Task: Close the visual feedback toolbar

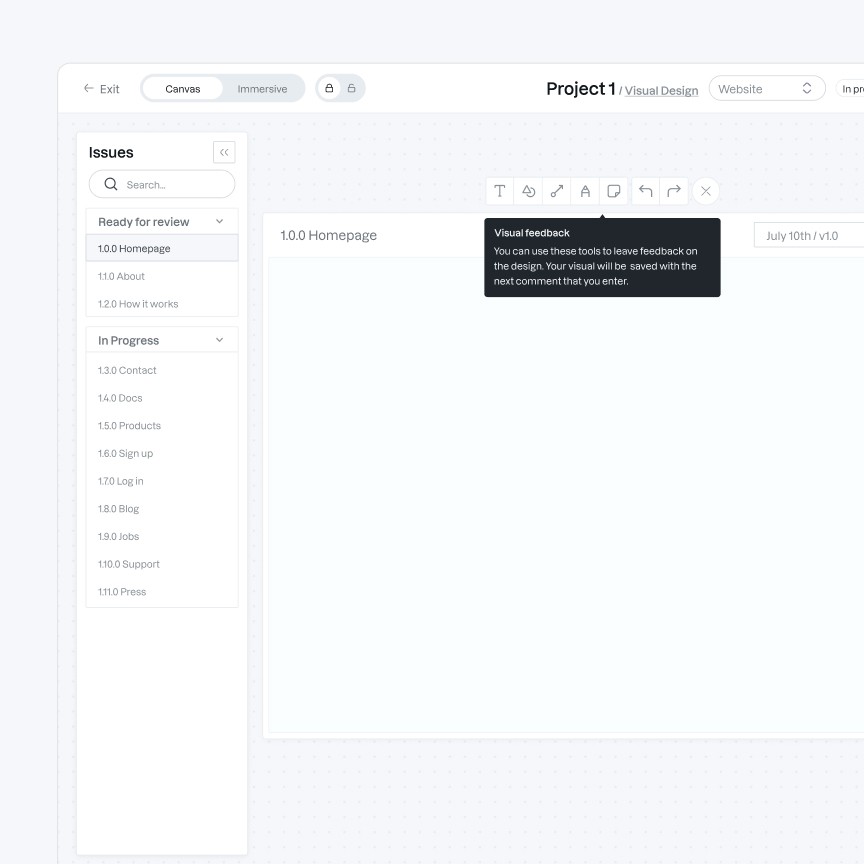Action: 706,191
